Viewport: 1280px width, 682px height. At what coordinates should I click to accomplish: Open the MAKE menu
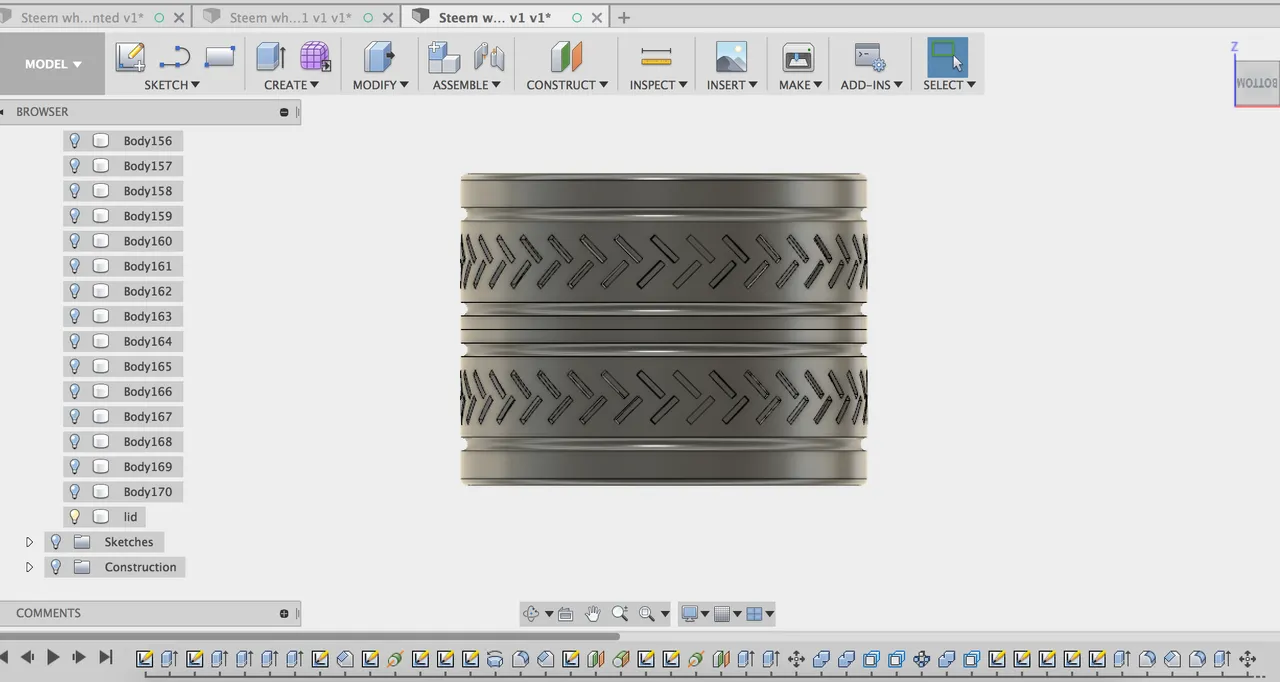[801, 85]
